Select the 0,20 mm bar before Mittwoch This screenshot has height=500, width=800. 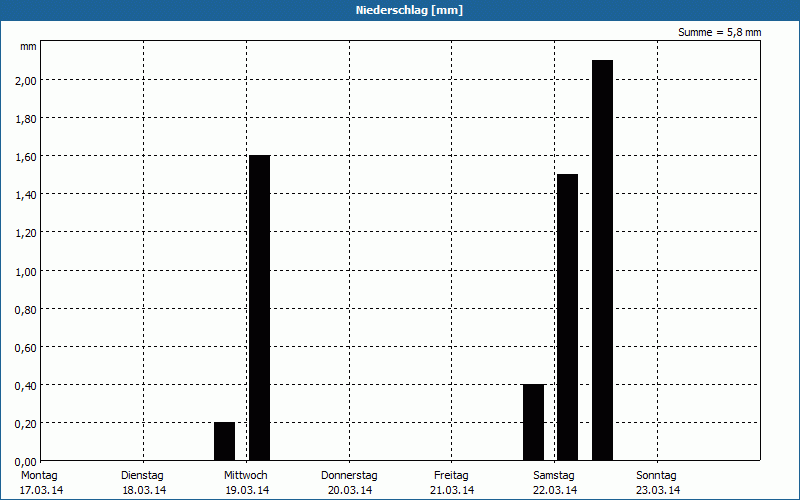coord(224,441)
